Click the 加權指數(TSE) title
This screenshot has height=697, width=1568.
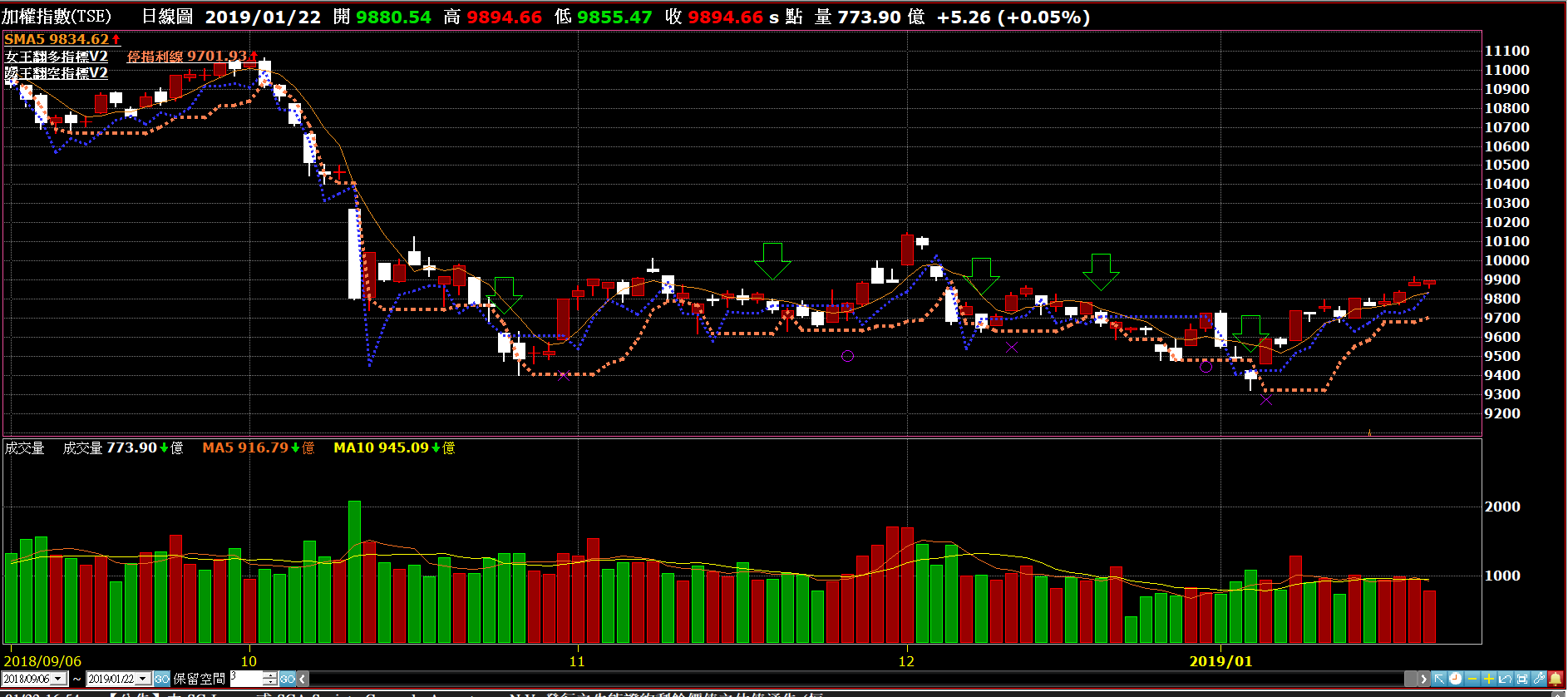pos(57,17)
